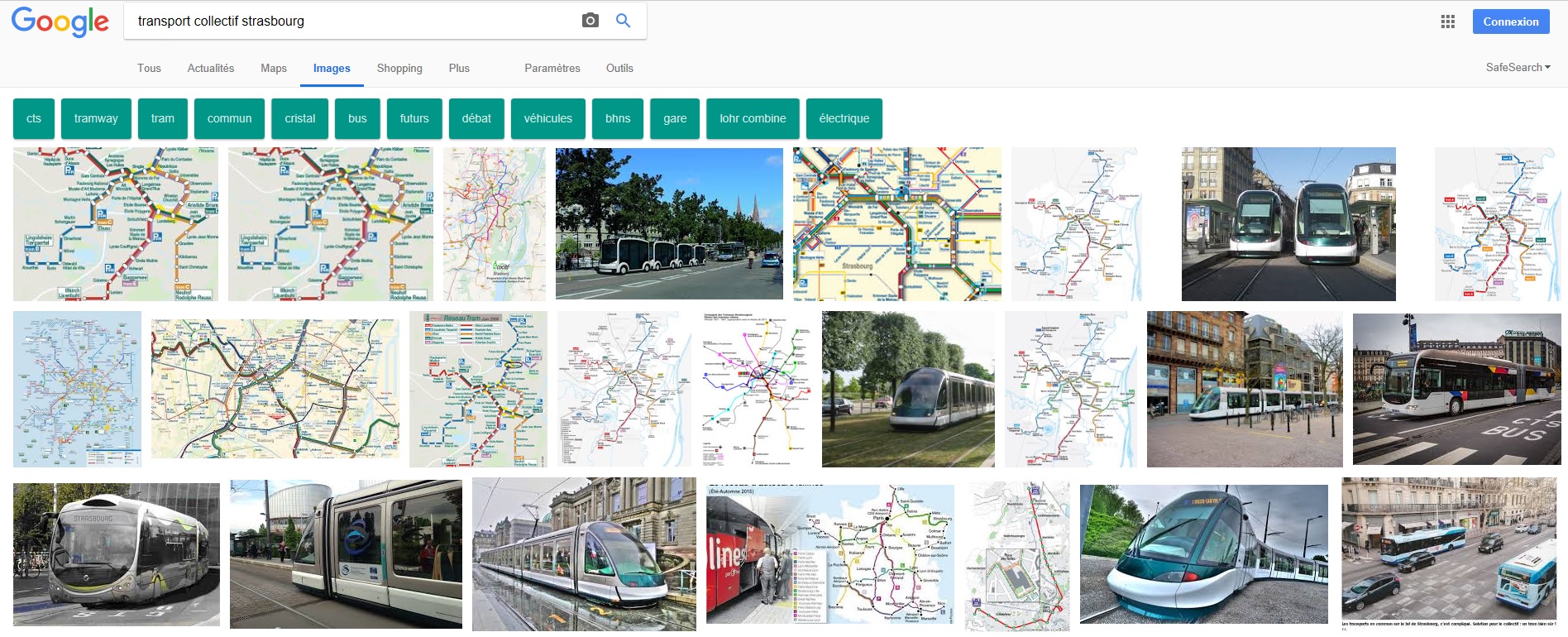This screenshot has width=1568, height=637.
Task: Open the Google apps grid
Action: pyautogui.click(x=1447, y=22)
